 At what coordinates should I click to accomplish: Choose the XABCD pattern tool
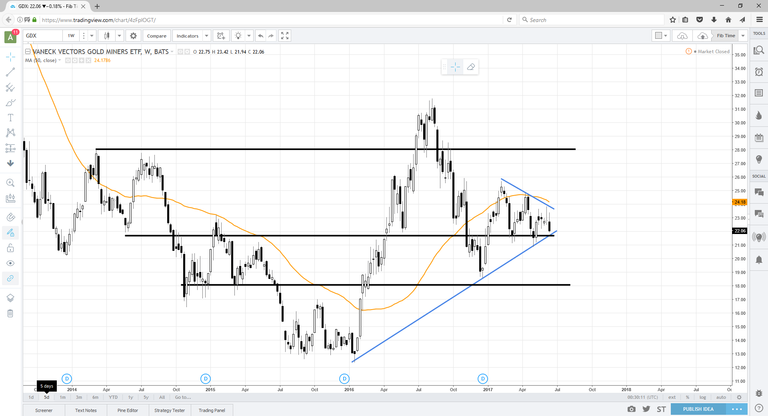pos(10,133)
